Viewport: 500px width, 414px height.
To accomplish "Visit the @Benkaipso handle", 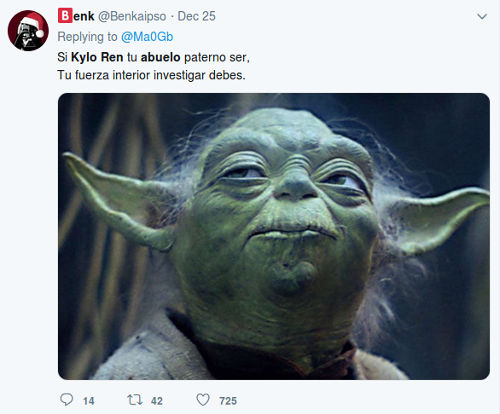I will click(132, 16).
